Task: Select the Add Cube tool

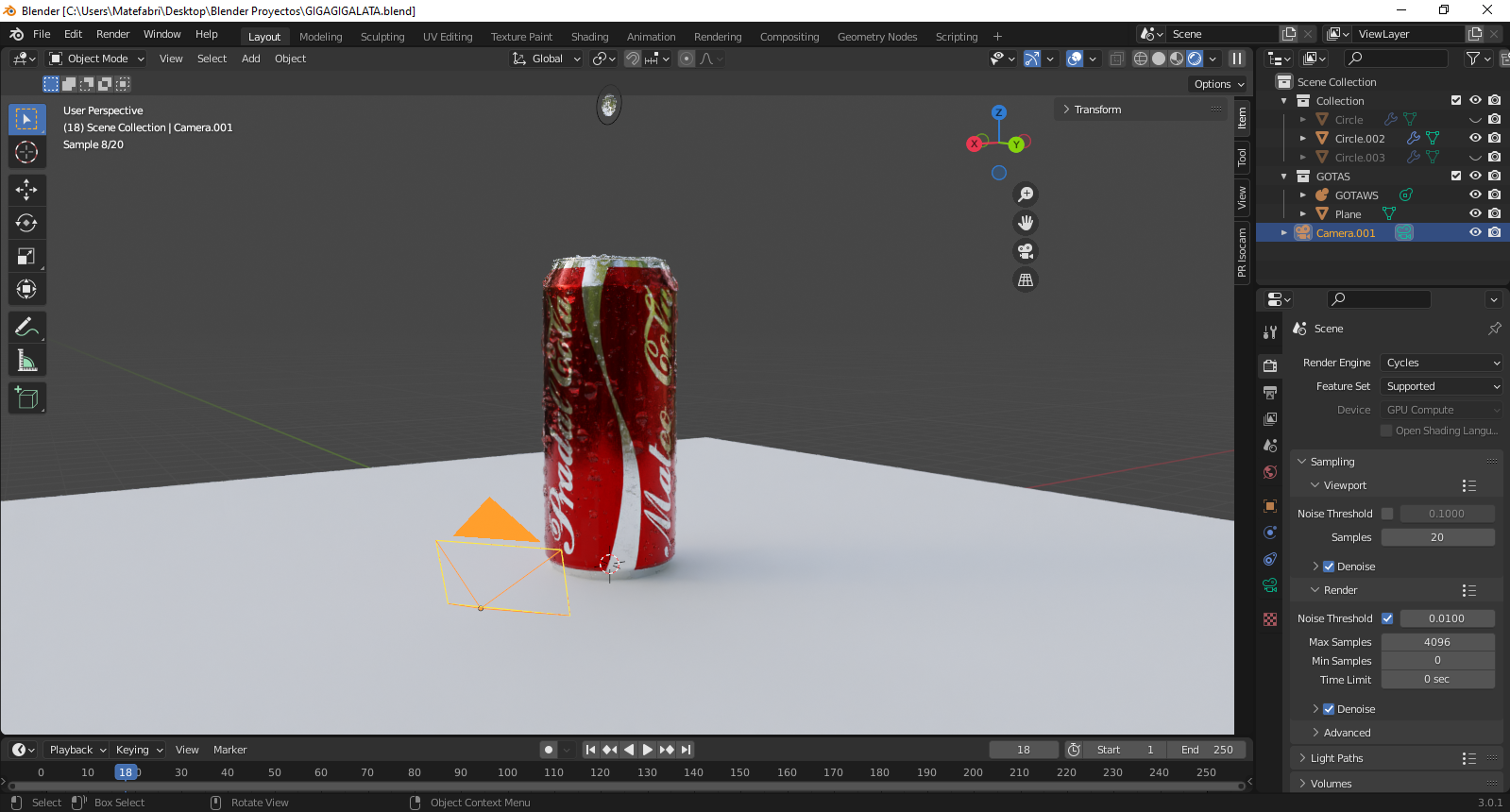Action: [26, 398]
